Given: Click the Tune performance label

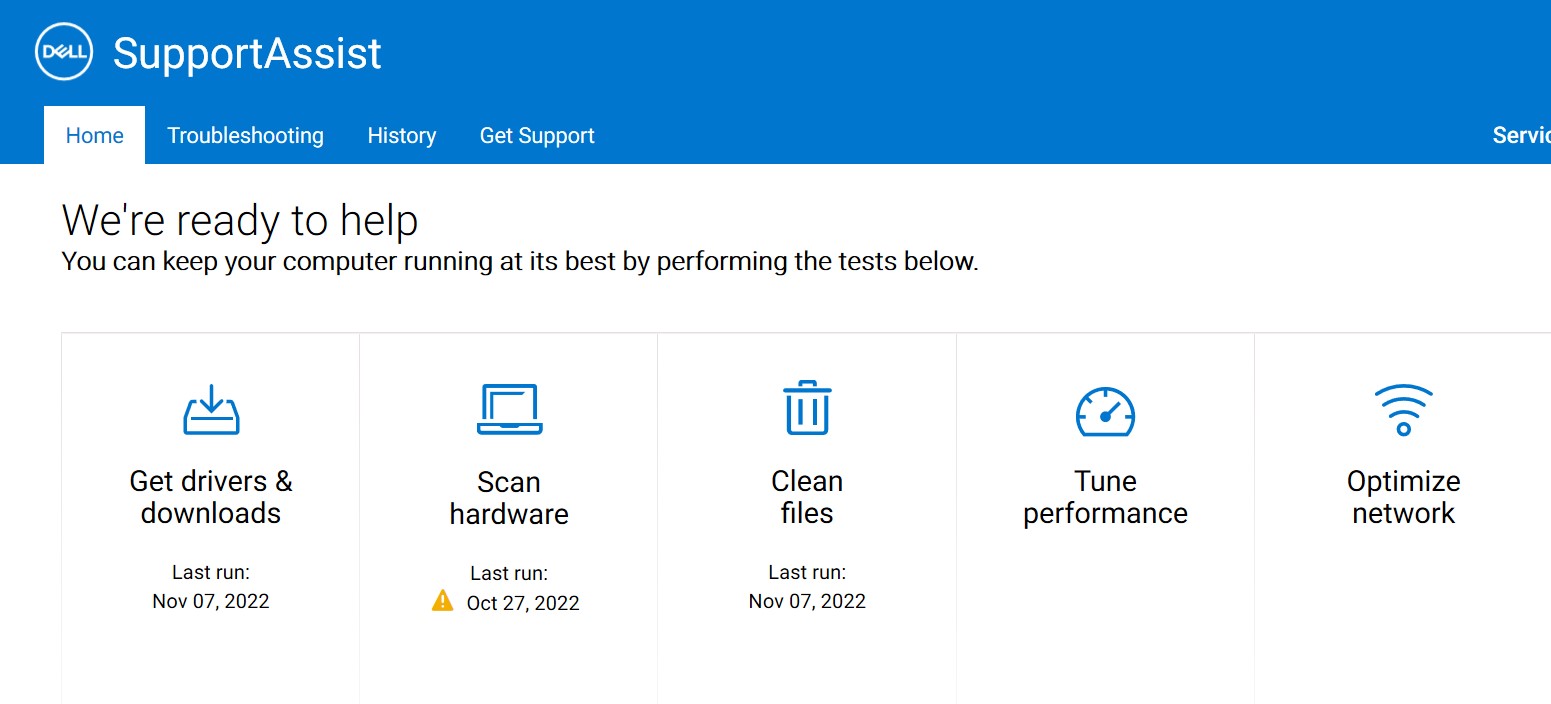Looking at the screenshot, I should coord(1105,497).
